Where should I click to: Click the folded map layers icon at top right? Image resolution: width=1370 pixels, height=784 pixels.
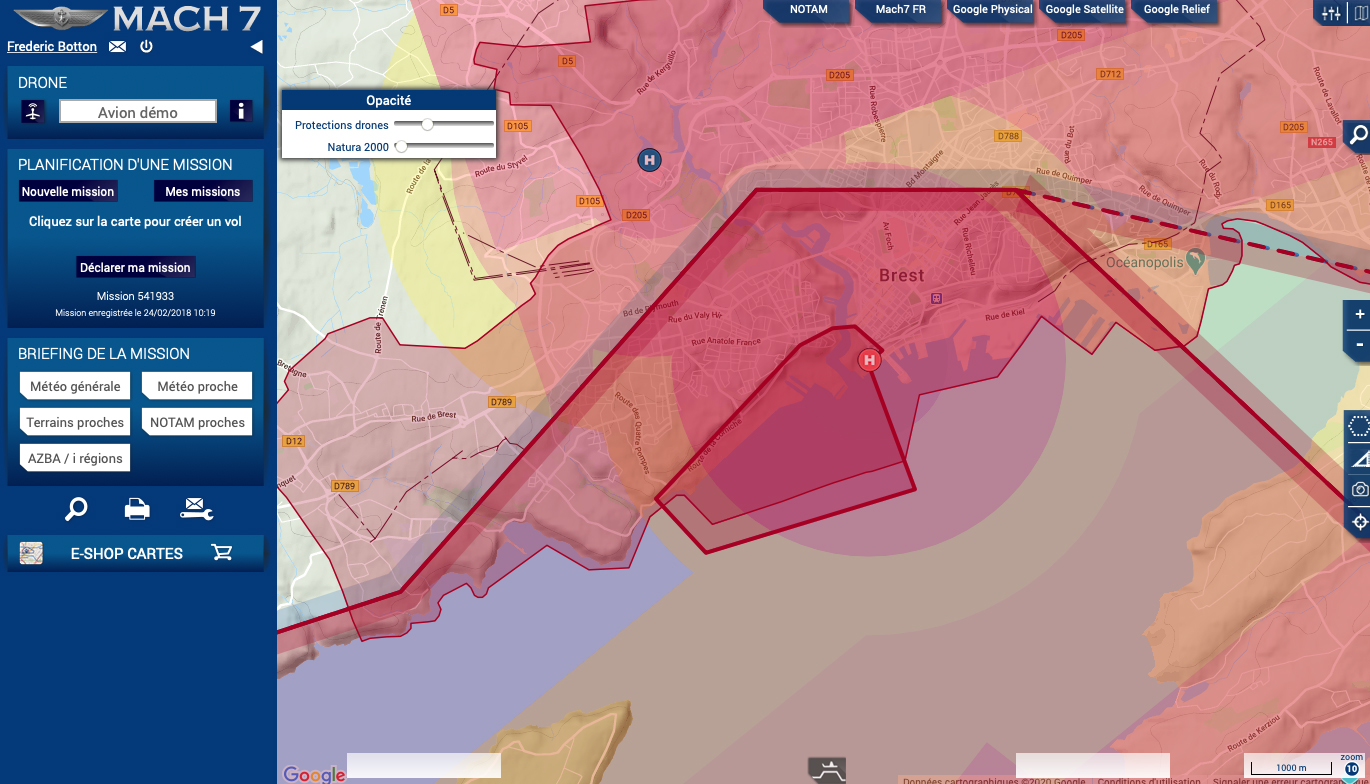point(1359,13)
